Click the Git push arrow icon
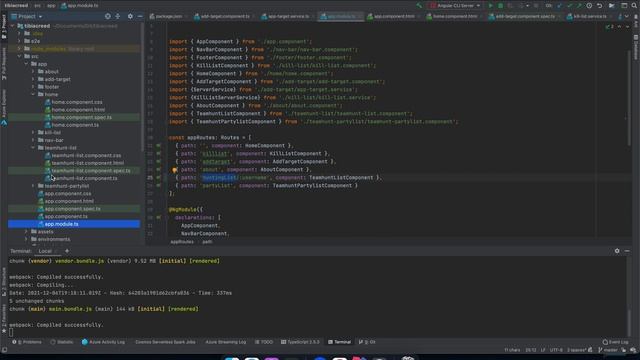 579,6
